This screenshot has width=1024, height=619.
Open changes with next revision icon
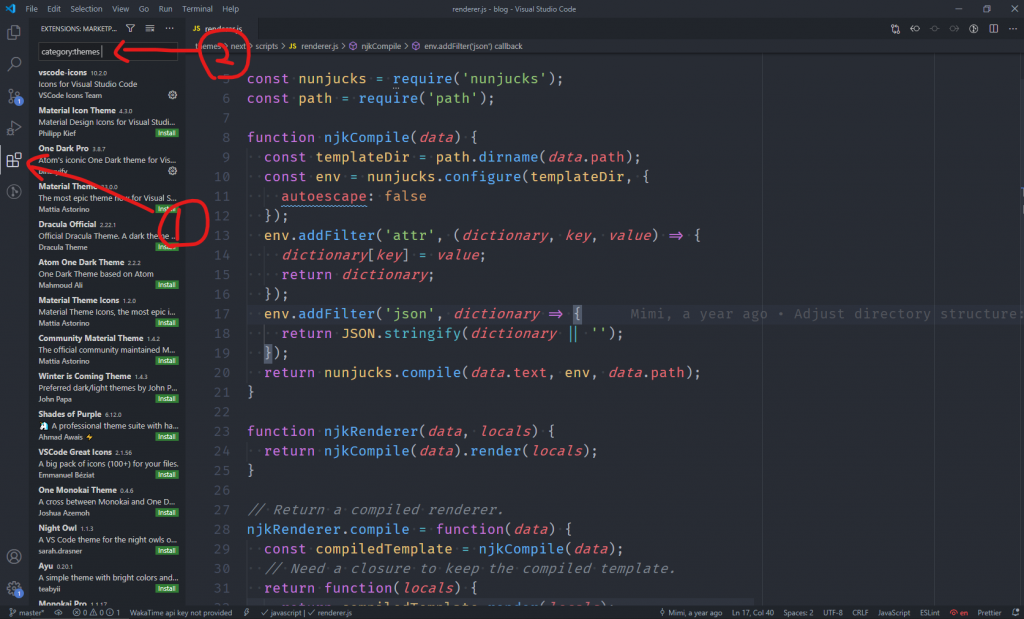point(954,29)
